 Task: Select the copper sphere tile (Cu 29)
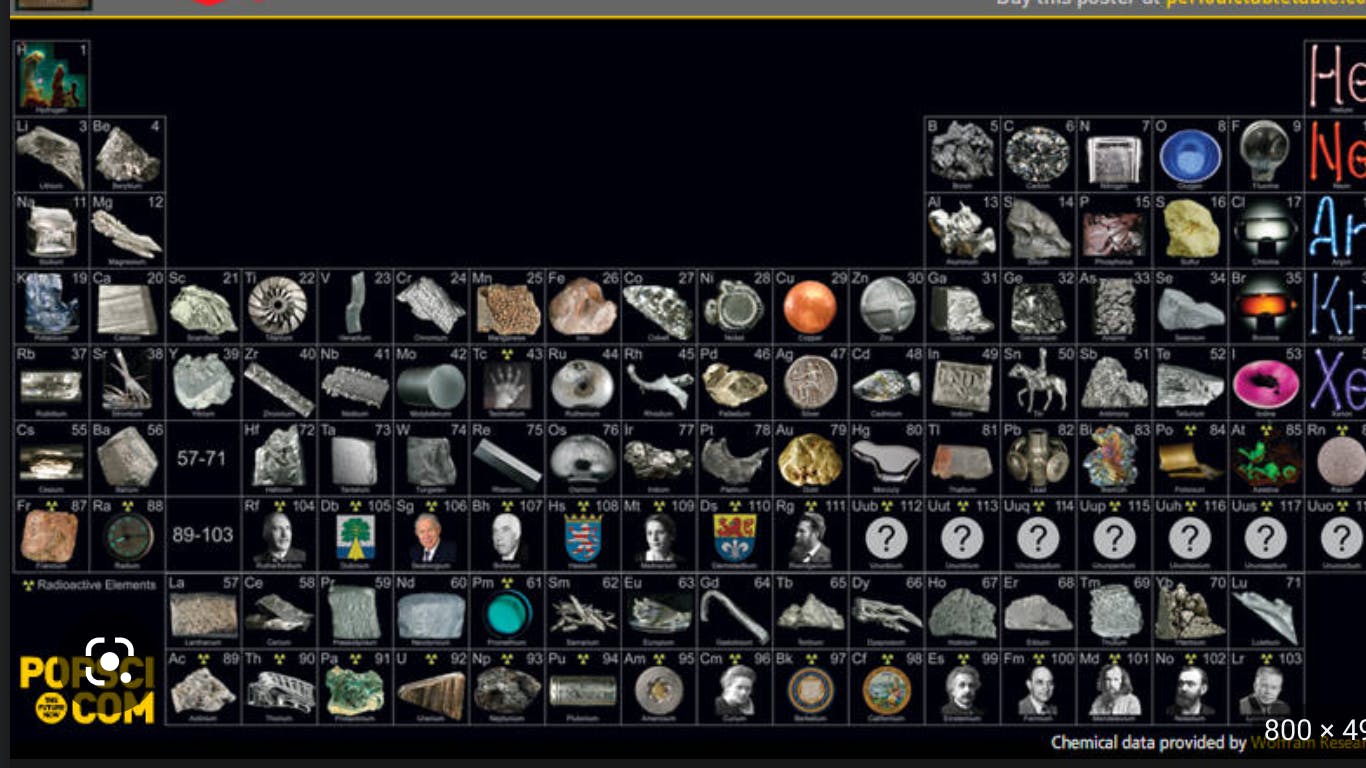coord(810,307)
